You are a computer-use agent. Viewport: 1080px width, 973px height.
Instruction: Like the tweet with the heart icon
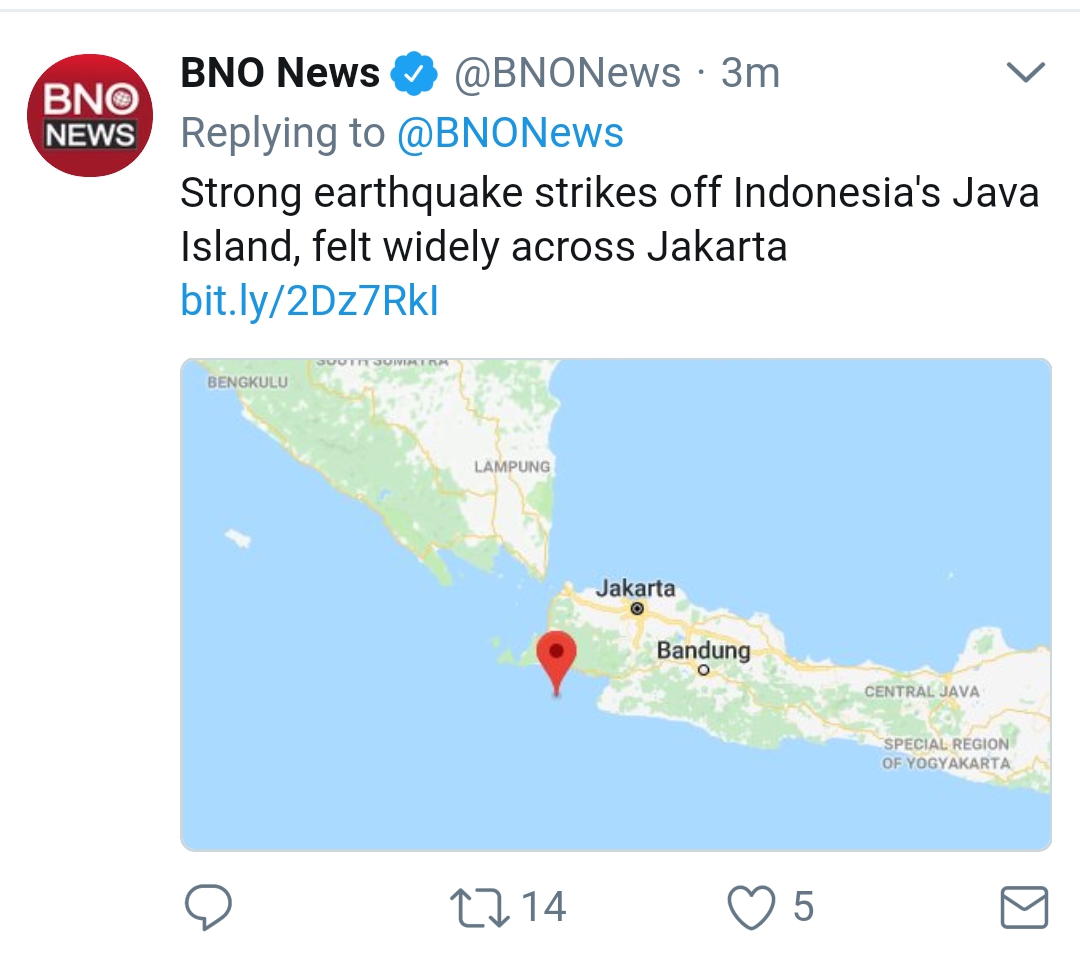[x=751, y=908]
